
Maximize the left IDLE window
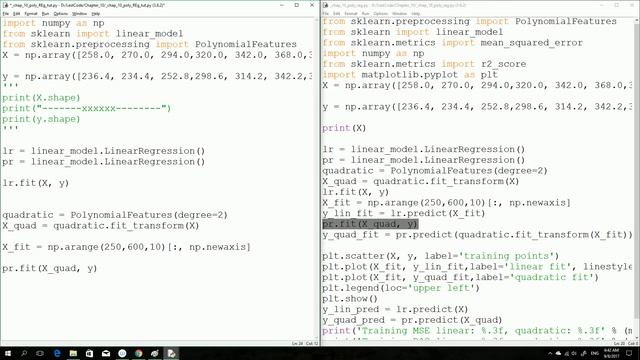pyautogui.click(x=297, y=5)
